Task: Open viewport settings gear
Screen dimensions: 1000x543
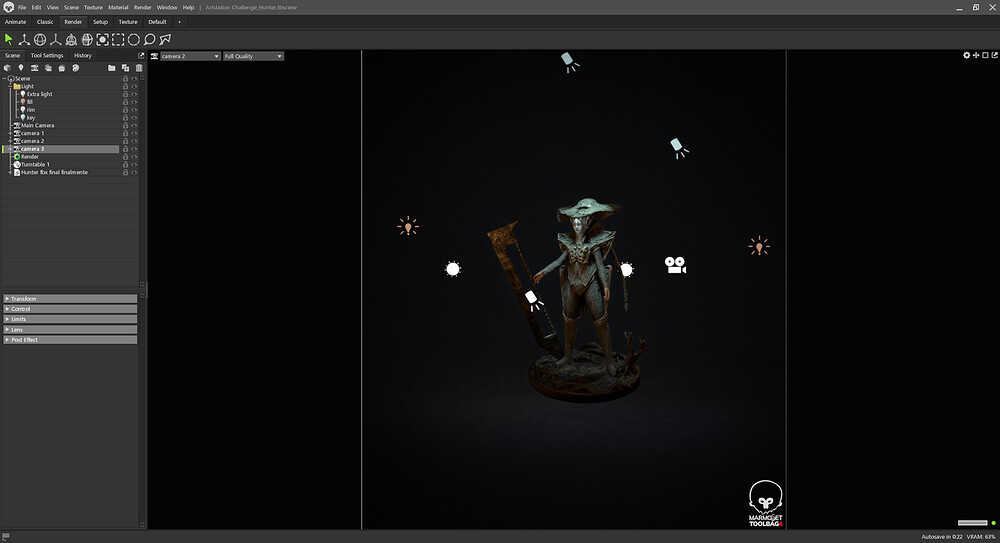Action: pos(966,56)
